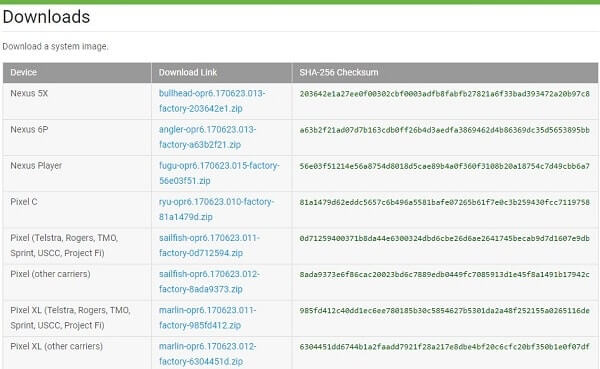Open the fugu-opr6.170623.015 factory zip link

click(219, 173)
